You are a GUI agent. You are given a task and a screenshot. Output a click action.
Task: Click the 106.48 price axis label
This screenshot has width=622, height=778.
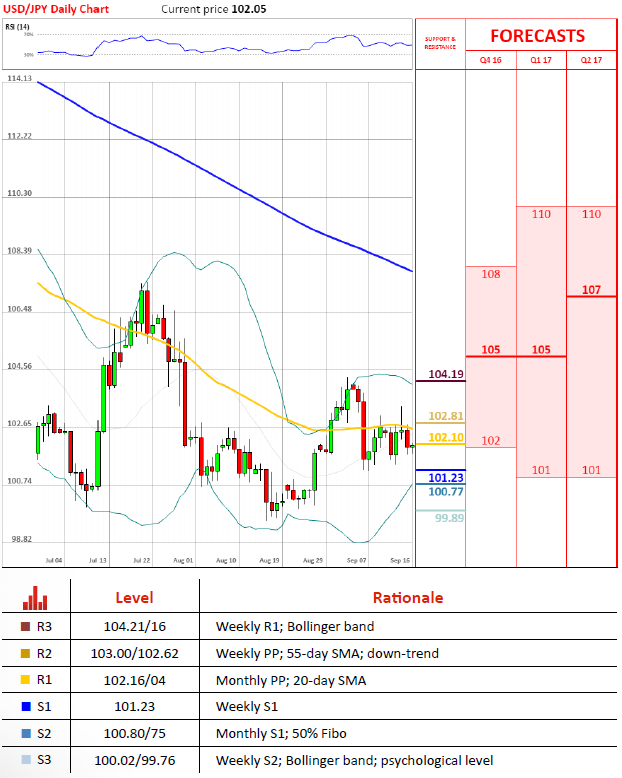[x=19, y=309]
